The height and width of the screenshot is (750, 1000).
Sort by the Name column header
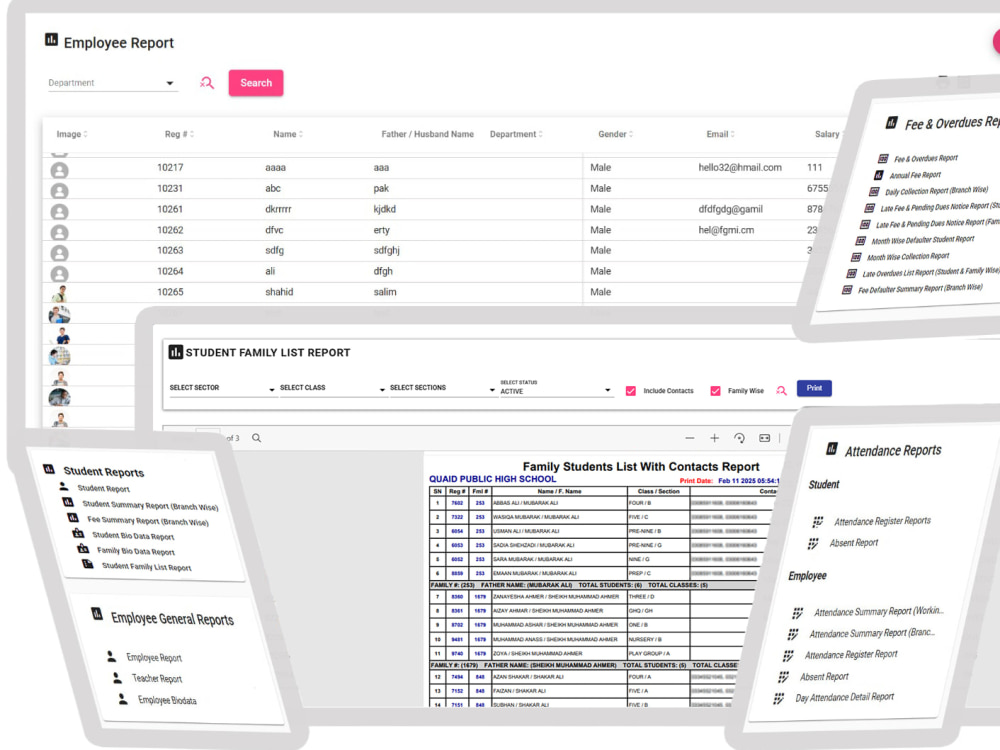pyautogui.click(x=288, y=134)
